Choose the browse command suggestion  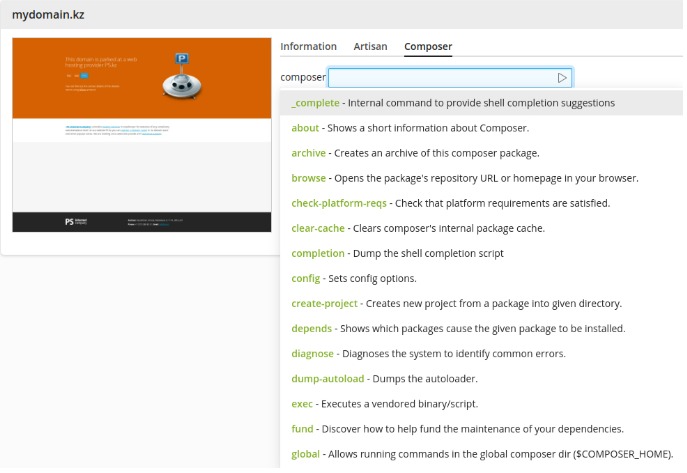(x=481, y=178)
